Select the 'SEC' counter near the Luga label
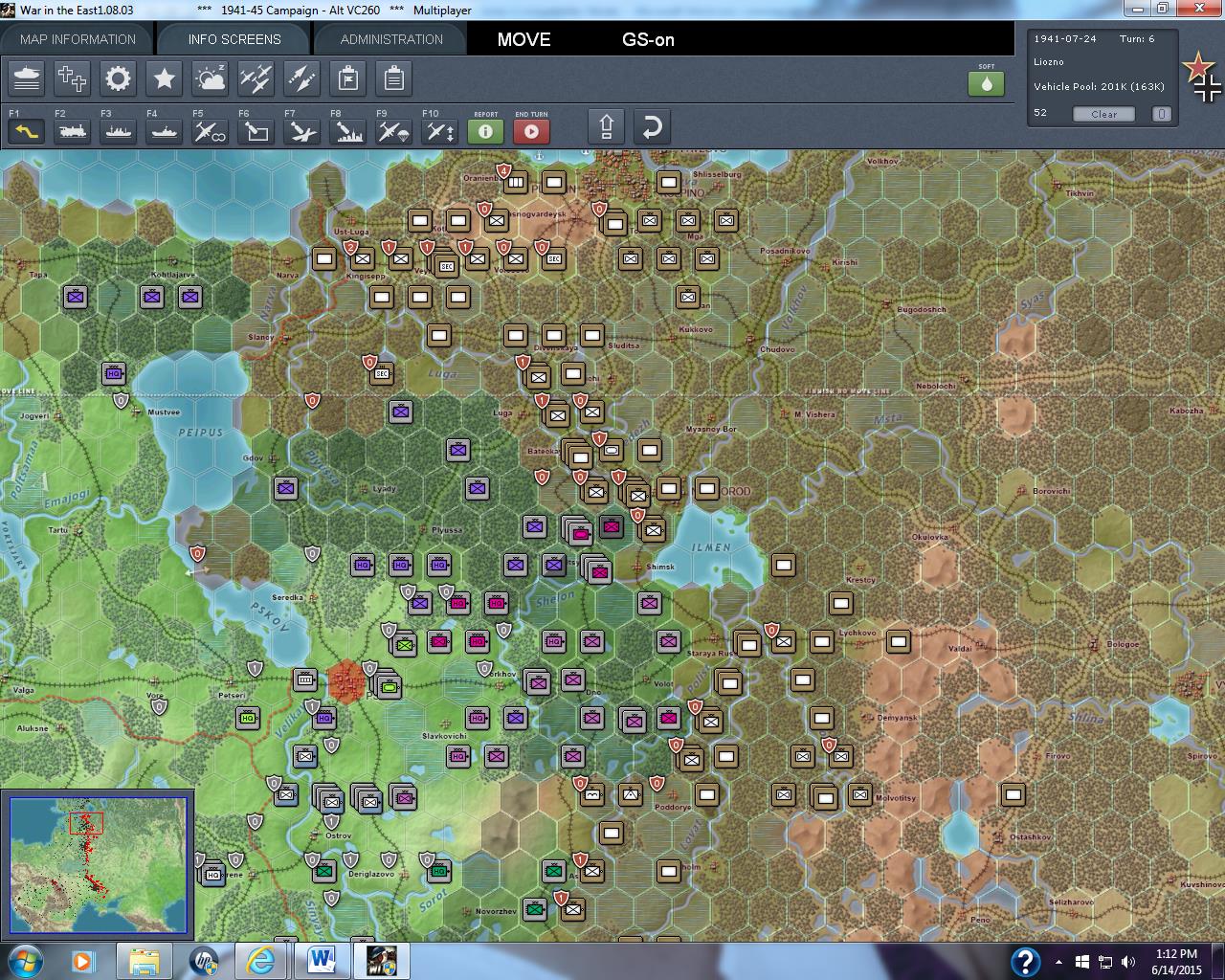The width and height of the screenshot is (1225, 980). click(382, 373)
